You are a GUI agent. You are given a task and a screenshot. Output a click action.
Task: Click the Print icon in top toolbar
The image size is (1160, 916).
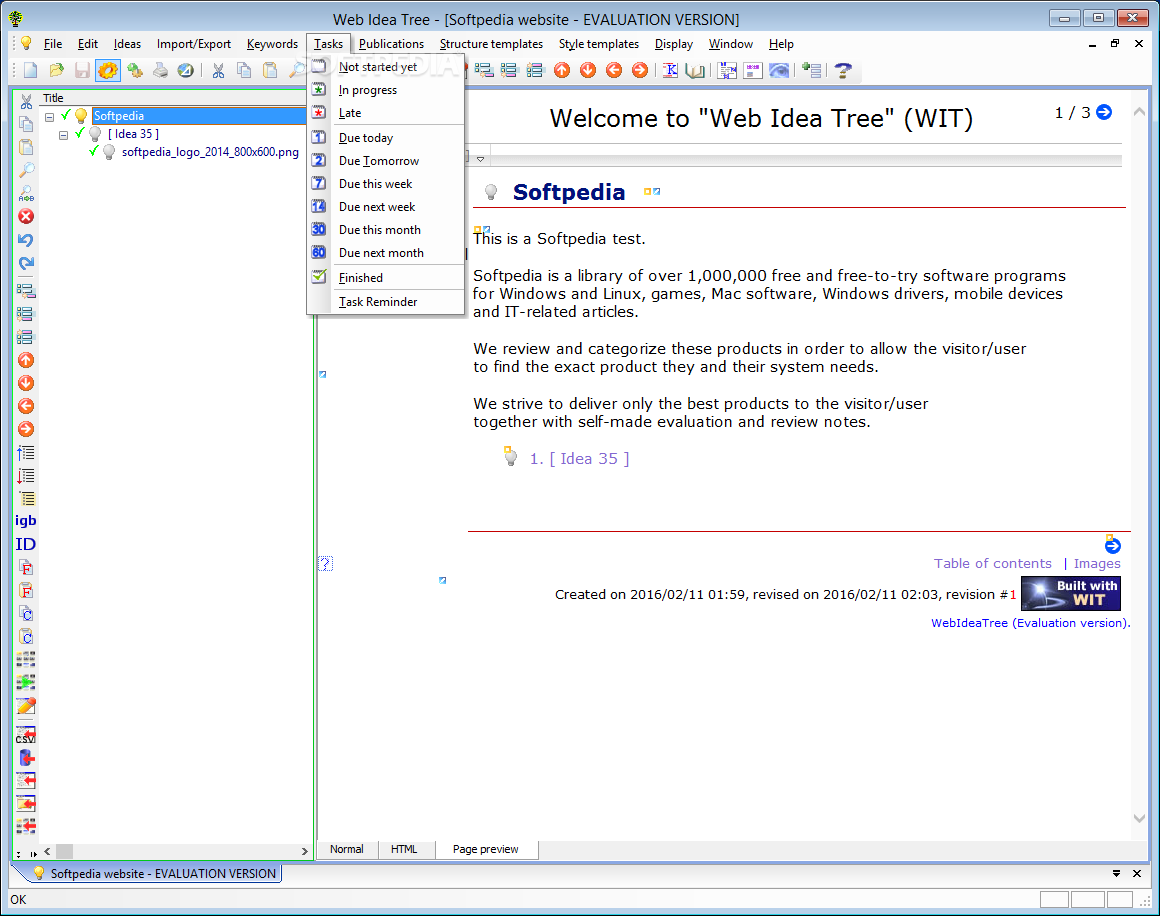161,70
